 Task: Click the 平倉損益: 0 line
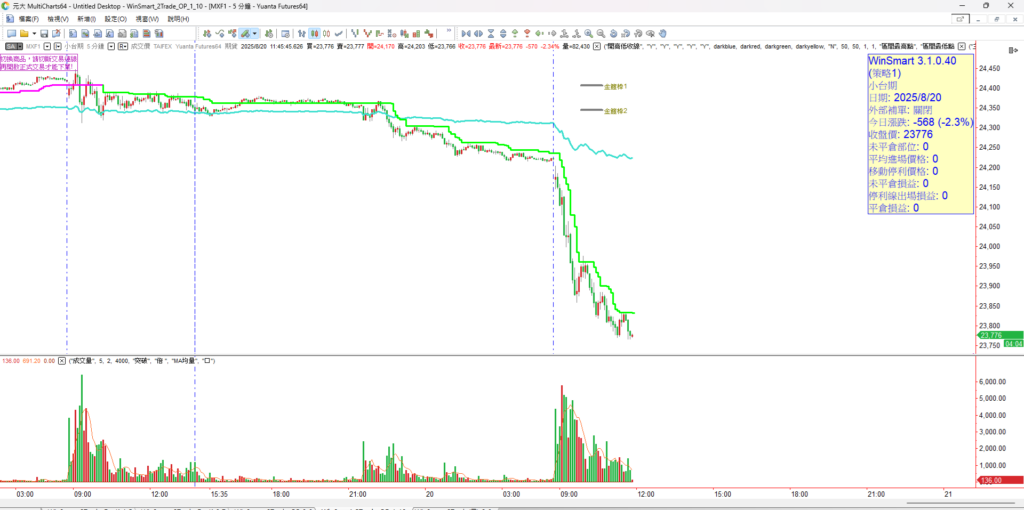pyautogui.click(x=894, y=208)
